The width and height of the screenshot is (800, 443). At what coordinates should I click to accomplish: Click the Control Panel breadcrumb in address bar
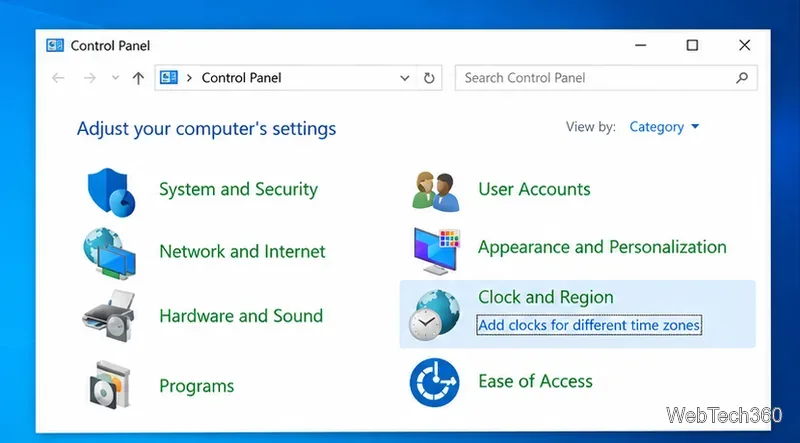click(x=241, y=78)
